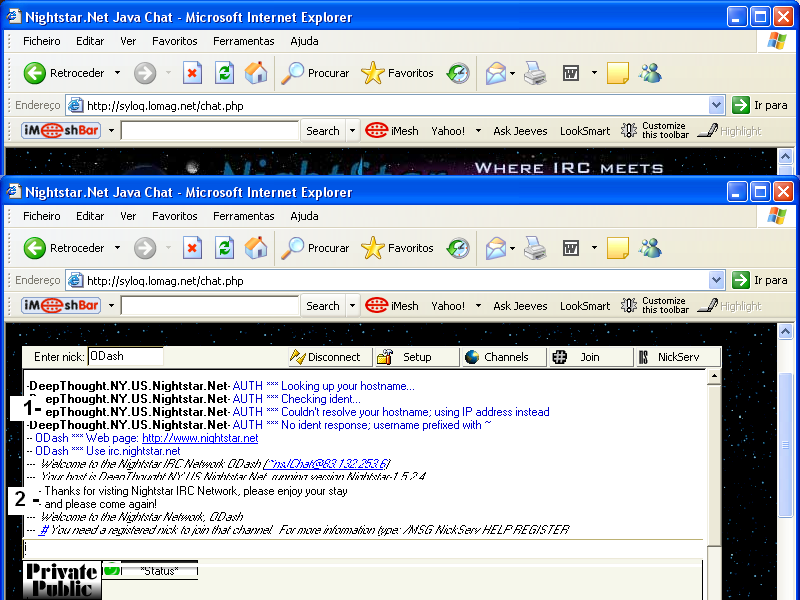
Task: Expand Search options arrow in front window
Action: click(x=352, y=306)
